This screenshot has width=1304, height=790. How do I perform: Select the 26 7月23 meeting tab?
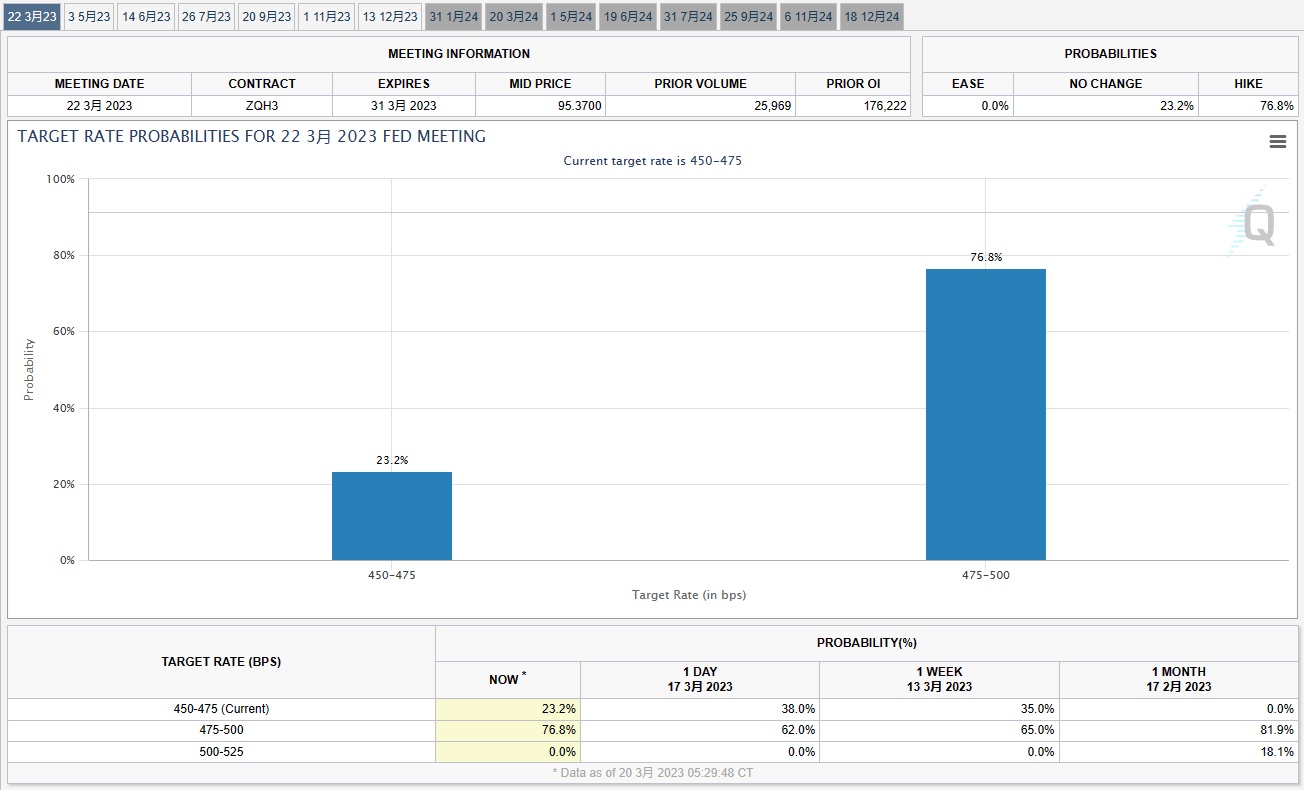tap(207, 17)
